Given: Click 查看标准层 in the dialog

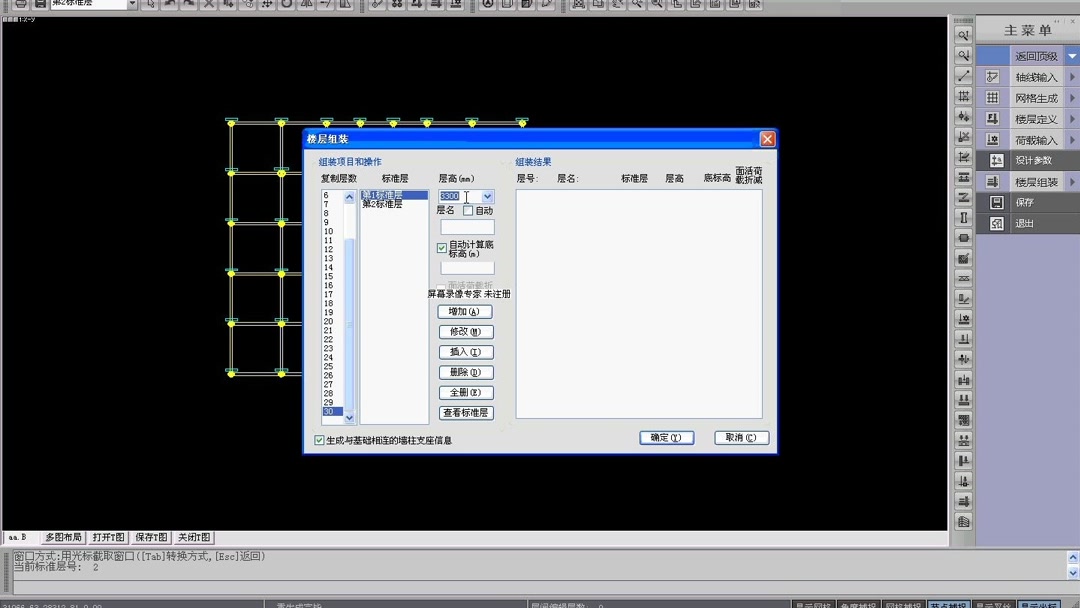Looking at the screenshot, I should 465,412.
